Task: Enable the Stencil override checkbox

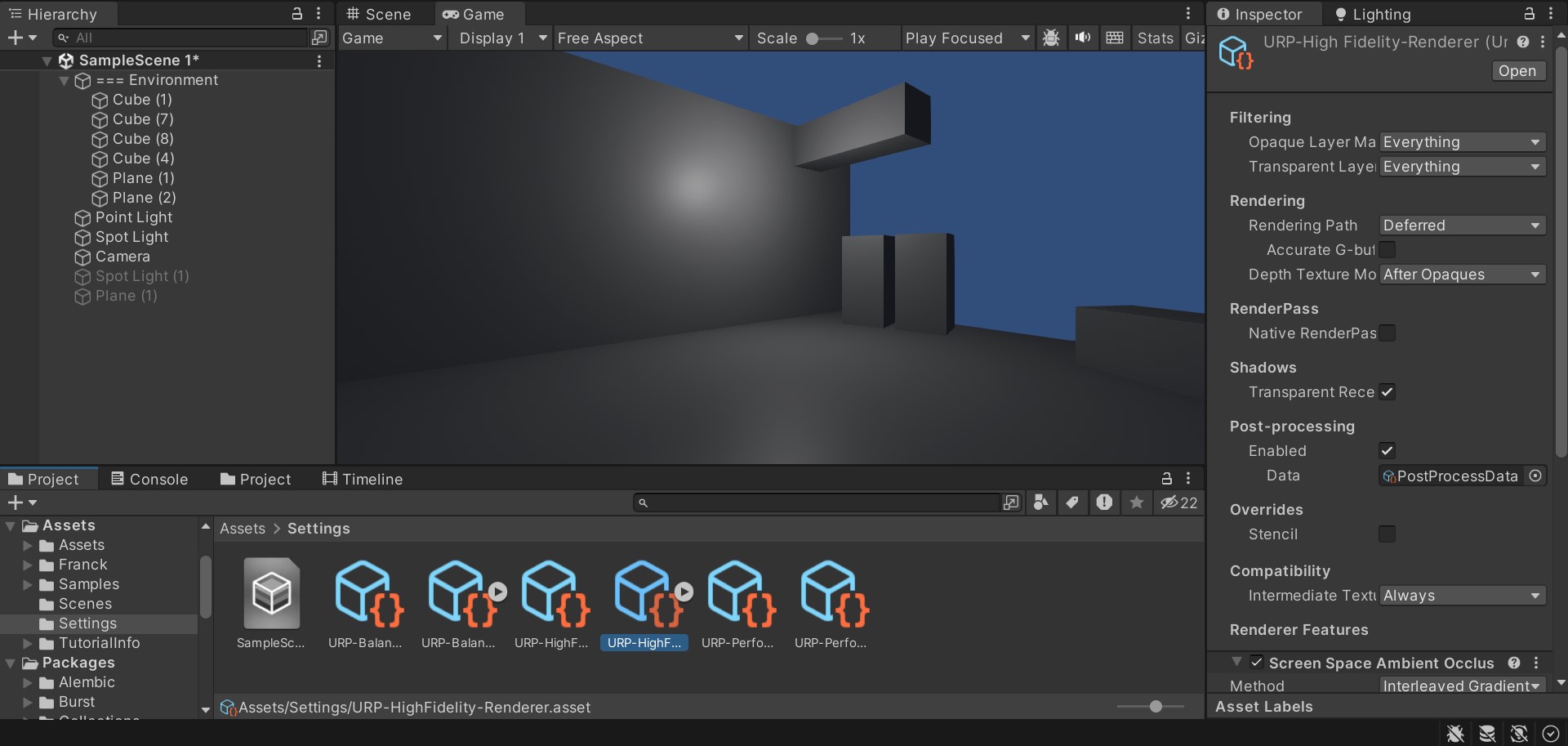Action: point(1388,534)
